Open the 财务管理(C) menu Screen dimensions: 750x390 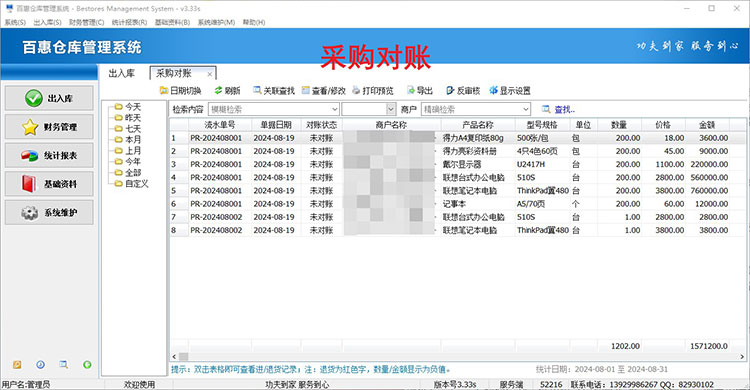point(86,22)
